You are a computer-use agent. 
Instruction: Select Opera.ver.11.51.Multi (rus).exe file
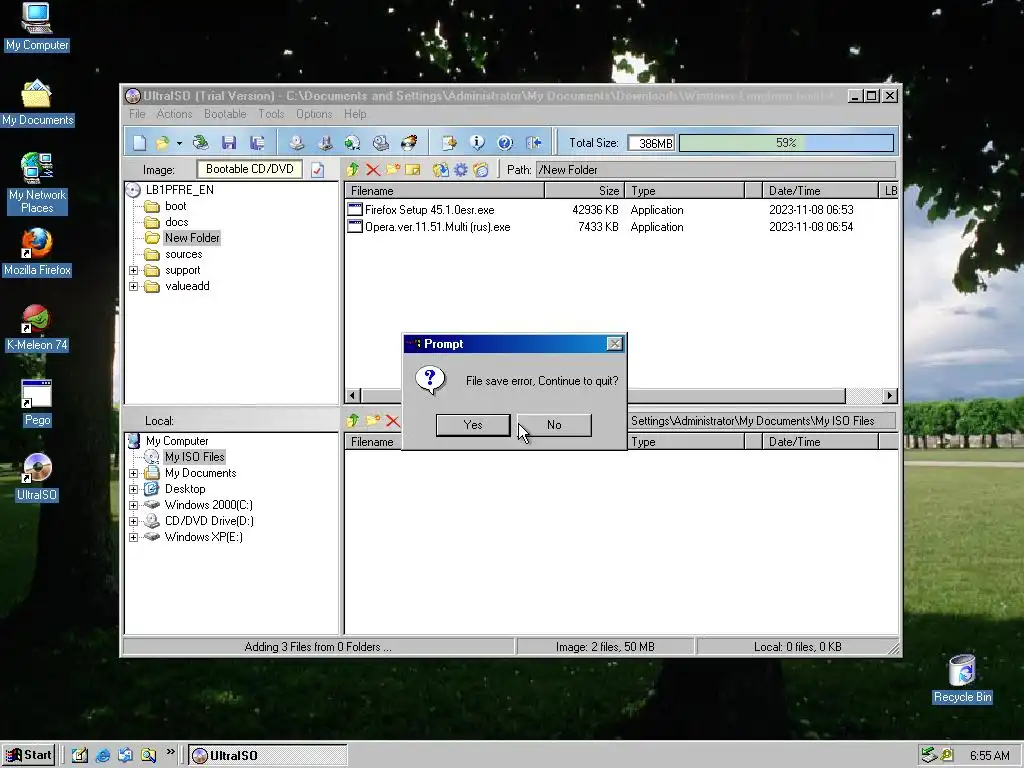438,227
